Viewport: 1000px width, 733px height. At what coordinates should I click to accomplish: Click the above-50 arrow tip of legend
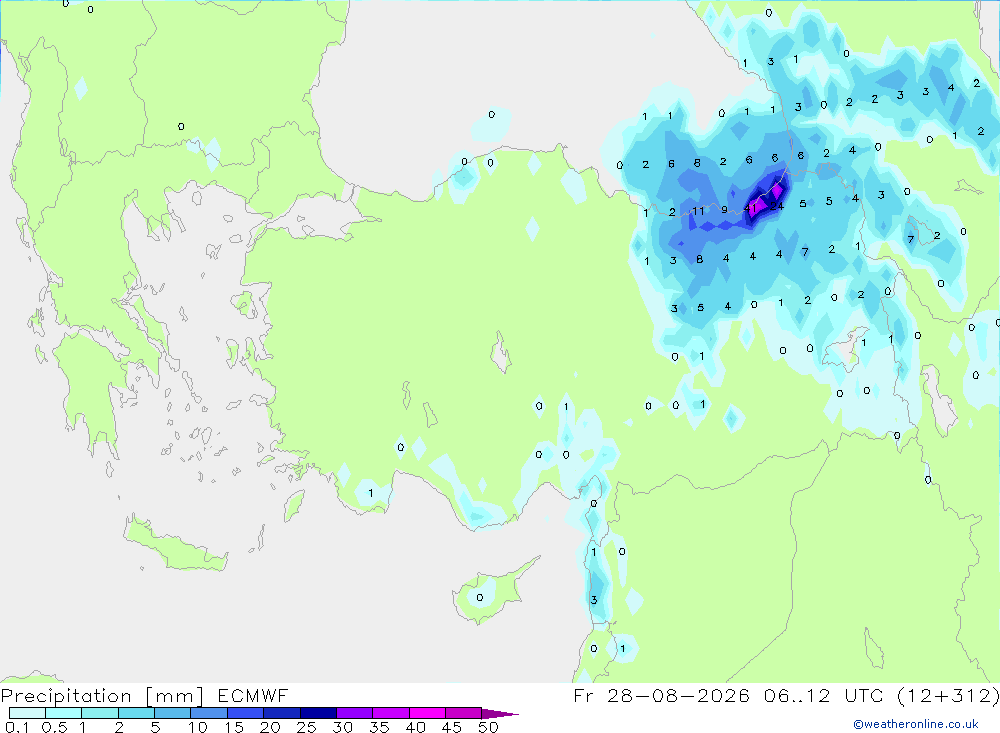500,714
